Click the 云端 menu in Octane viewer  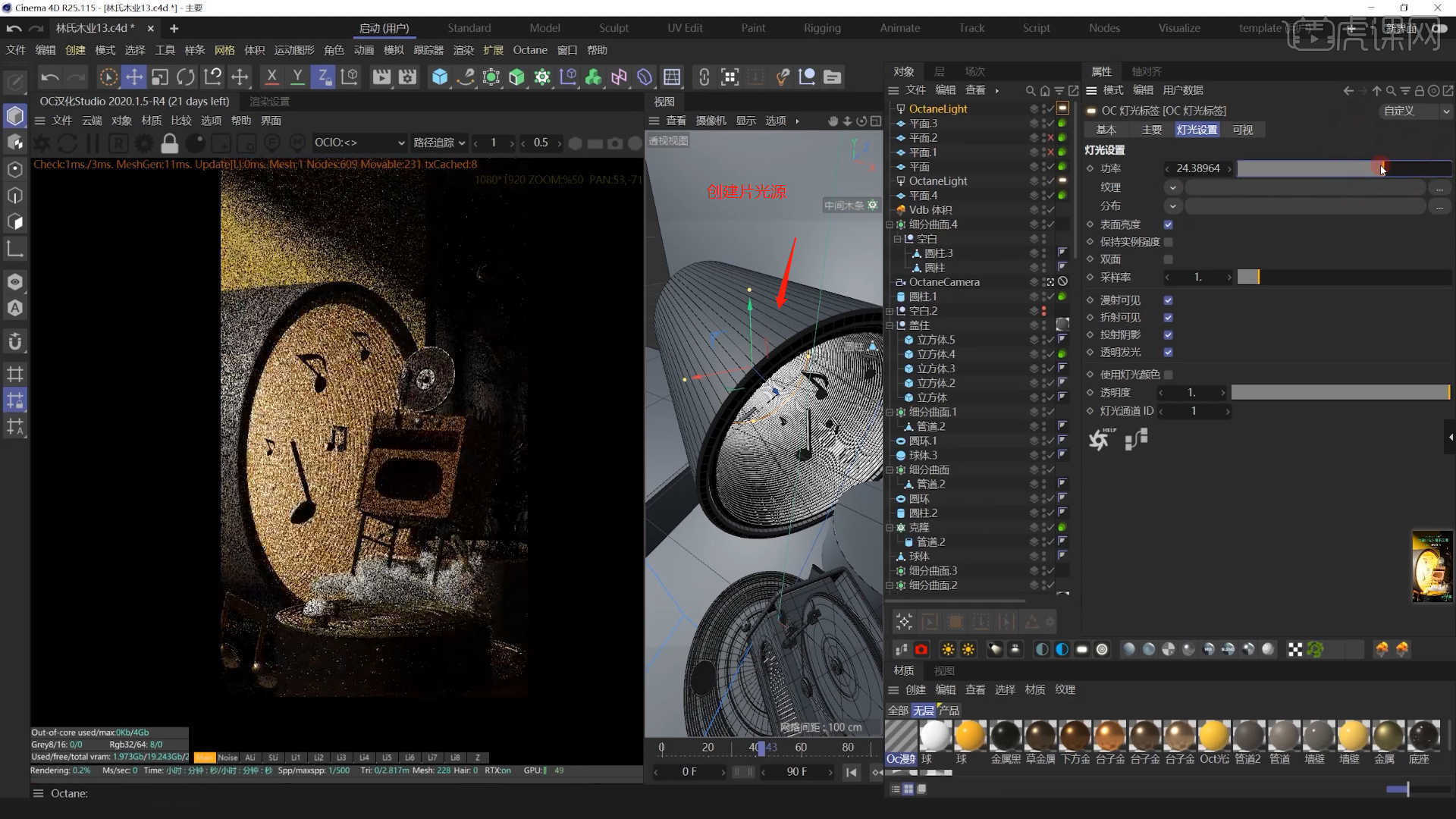click(x=92, y=121)
